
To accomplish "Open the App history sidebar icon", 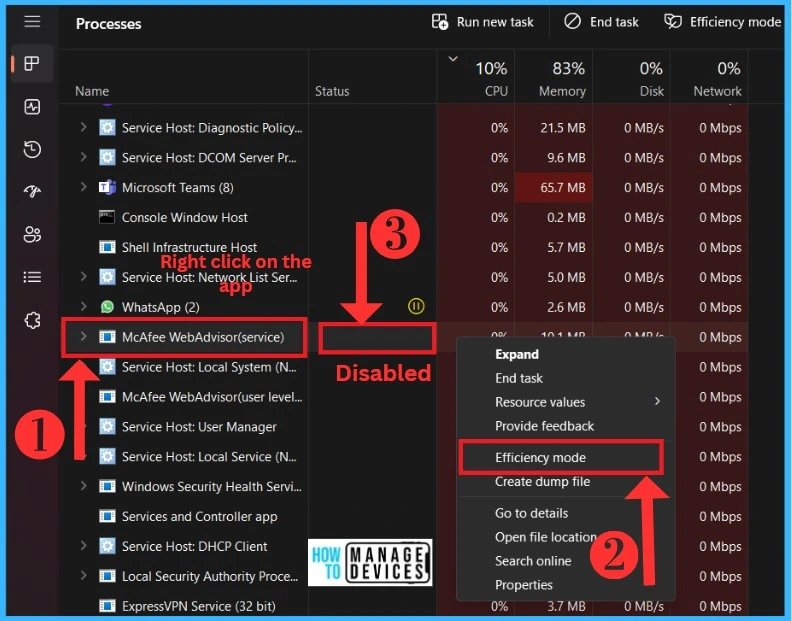I will point(32,150).
